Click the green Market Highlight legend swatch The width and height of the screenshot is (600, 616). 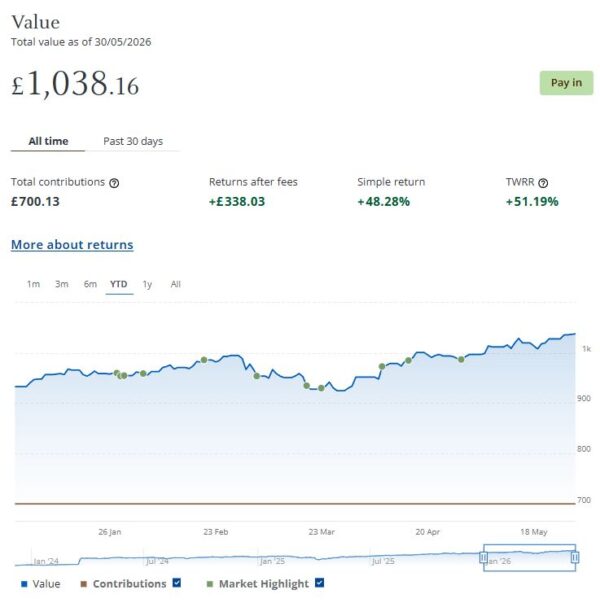coord(210,584)
